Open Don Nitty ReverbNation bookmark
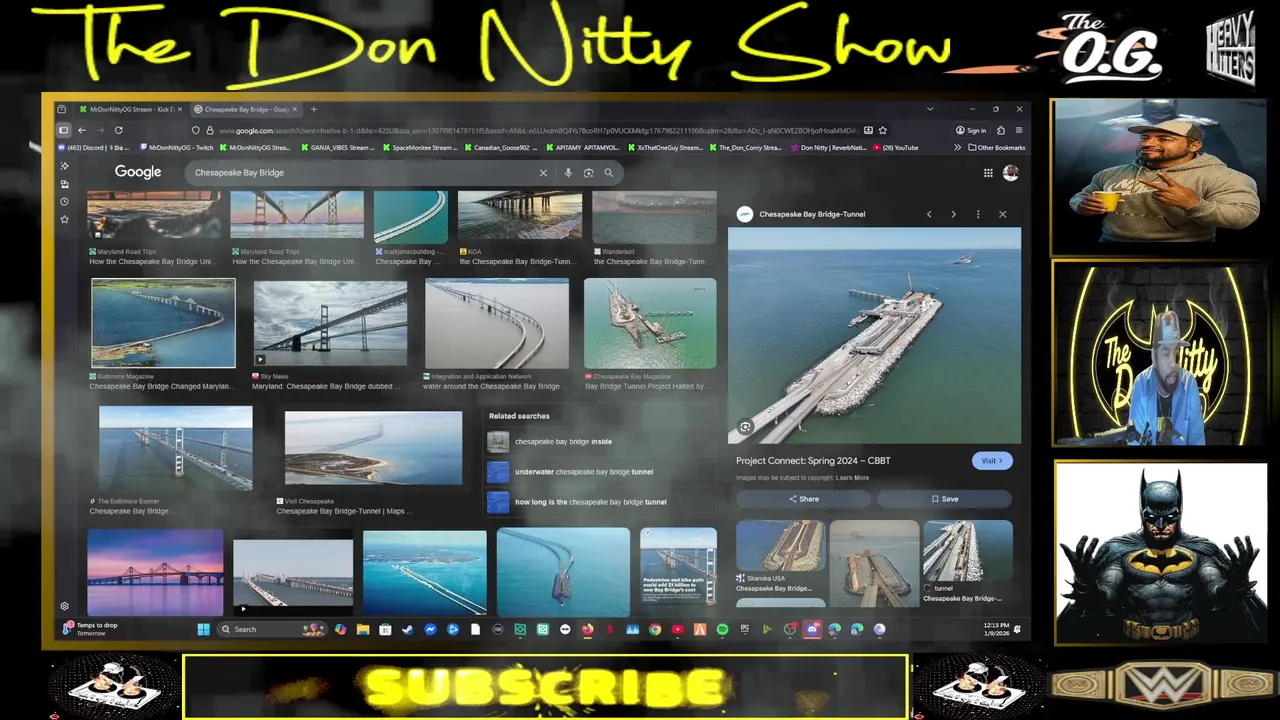Image resolution: width=1280 pixels, height=720 pixels. [x=828, y=148]
